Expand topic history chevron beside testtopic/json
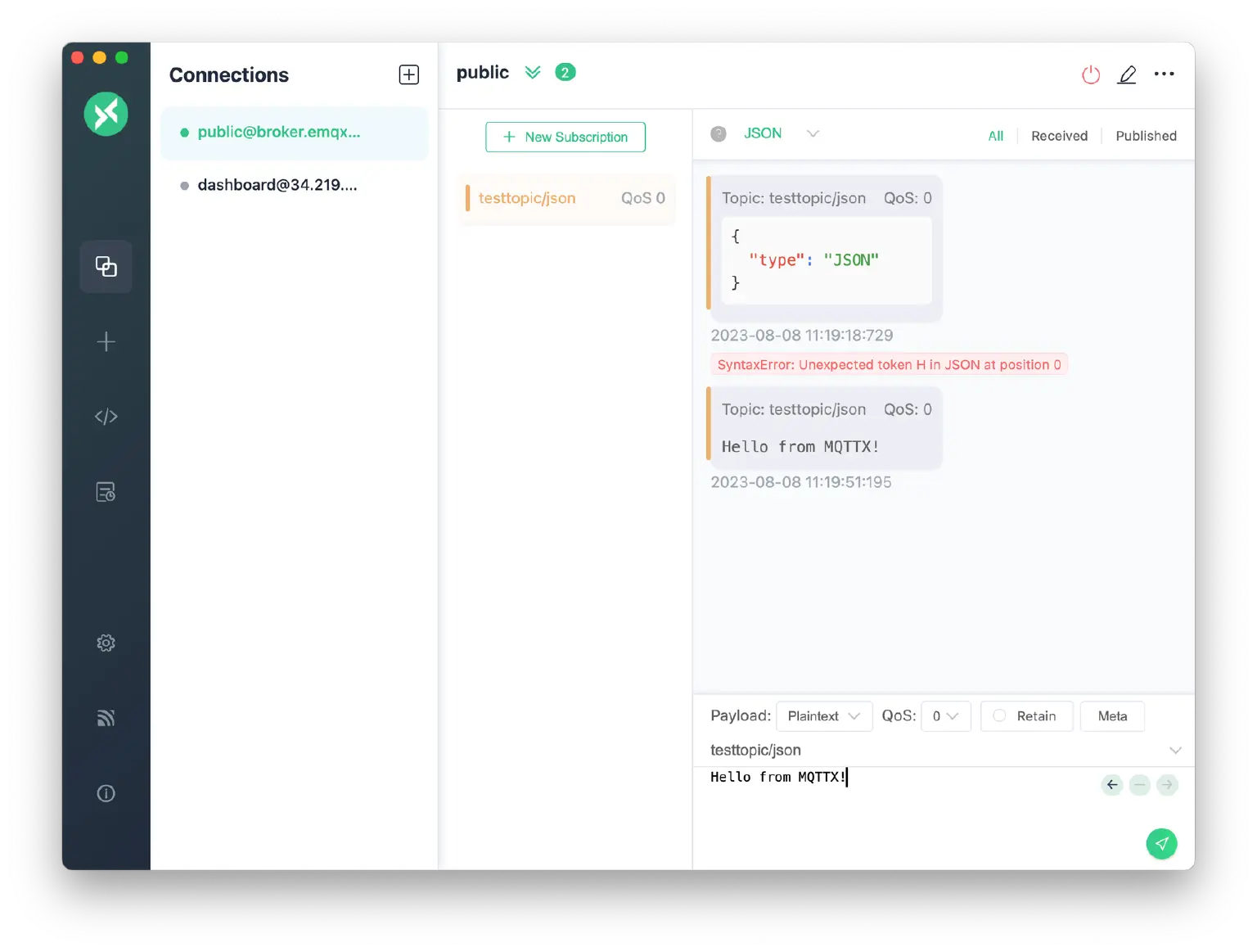This screenshot has width=1257, height=952. (x=1175, y=751)
